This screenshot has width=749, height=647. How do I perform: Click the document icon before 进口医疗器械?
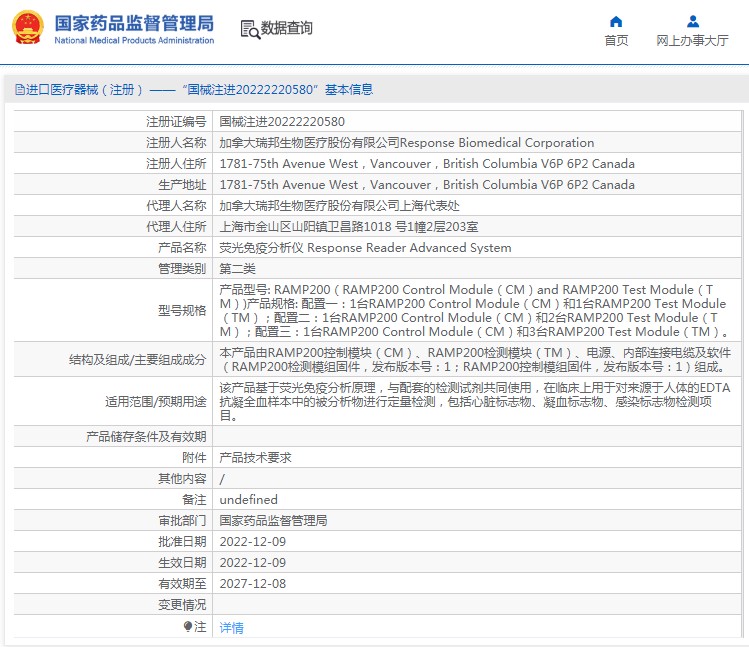[19, 89]
